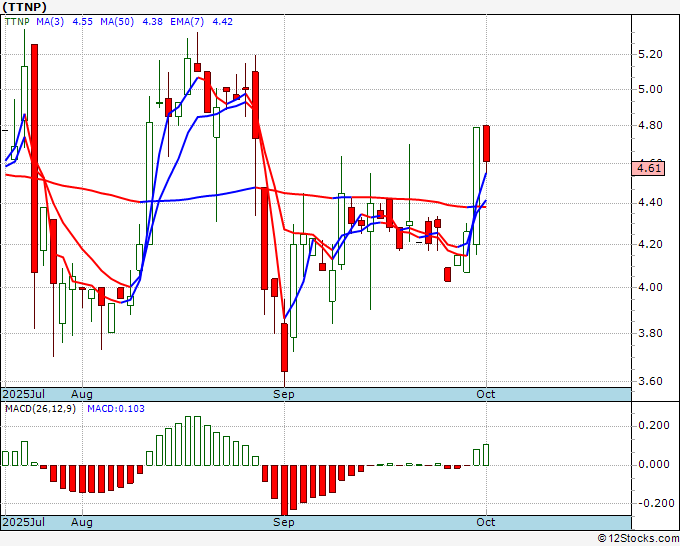
Task: Click the 0.200 MACD axis label
Action: tap(654, 426)
